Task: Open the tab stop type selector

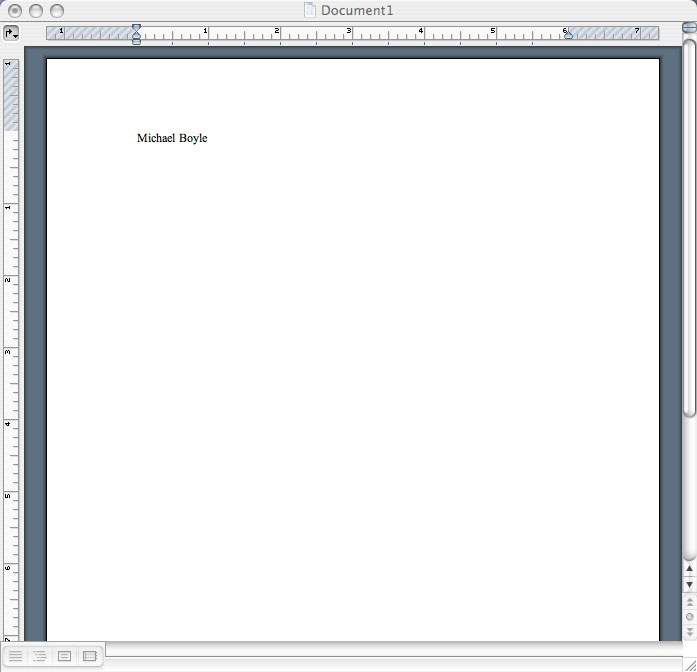Action: pos(11,33)
